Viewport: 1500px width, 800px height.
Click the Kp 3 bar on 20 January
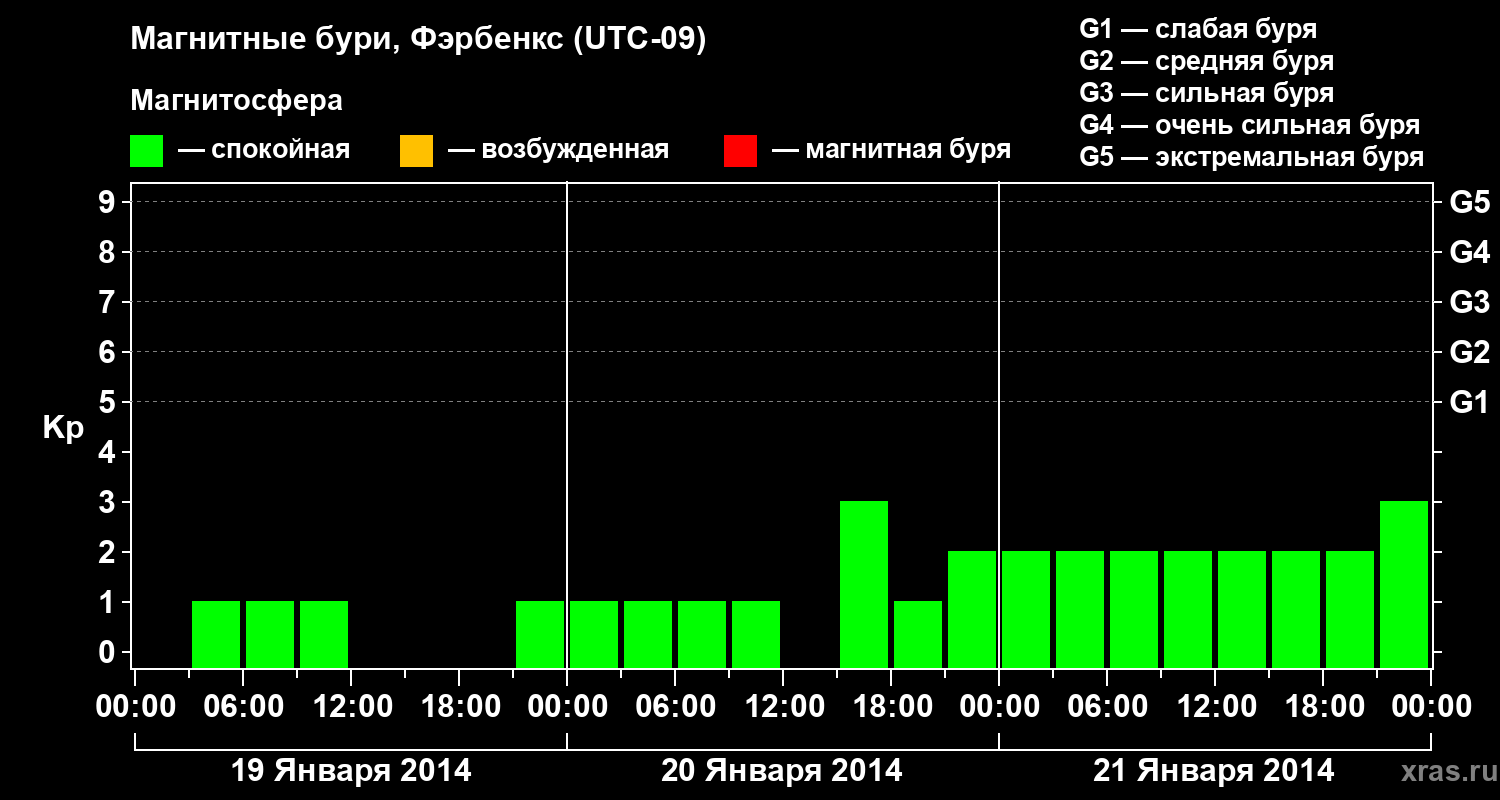tap(864, 584)
